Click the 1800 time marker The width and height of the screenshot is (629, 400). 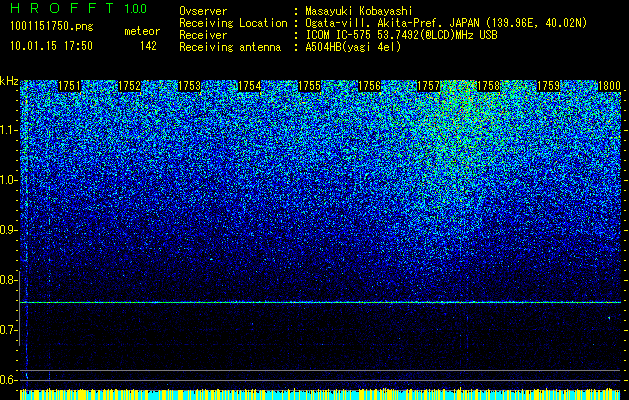[x=609, y=86]
